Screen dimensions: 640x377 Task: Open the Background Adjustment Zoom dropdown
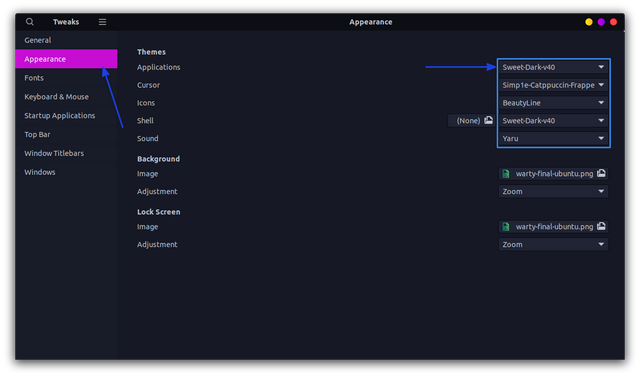(553, 191)
